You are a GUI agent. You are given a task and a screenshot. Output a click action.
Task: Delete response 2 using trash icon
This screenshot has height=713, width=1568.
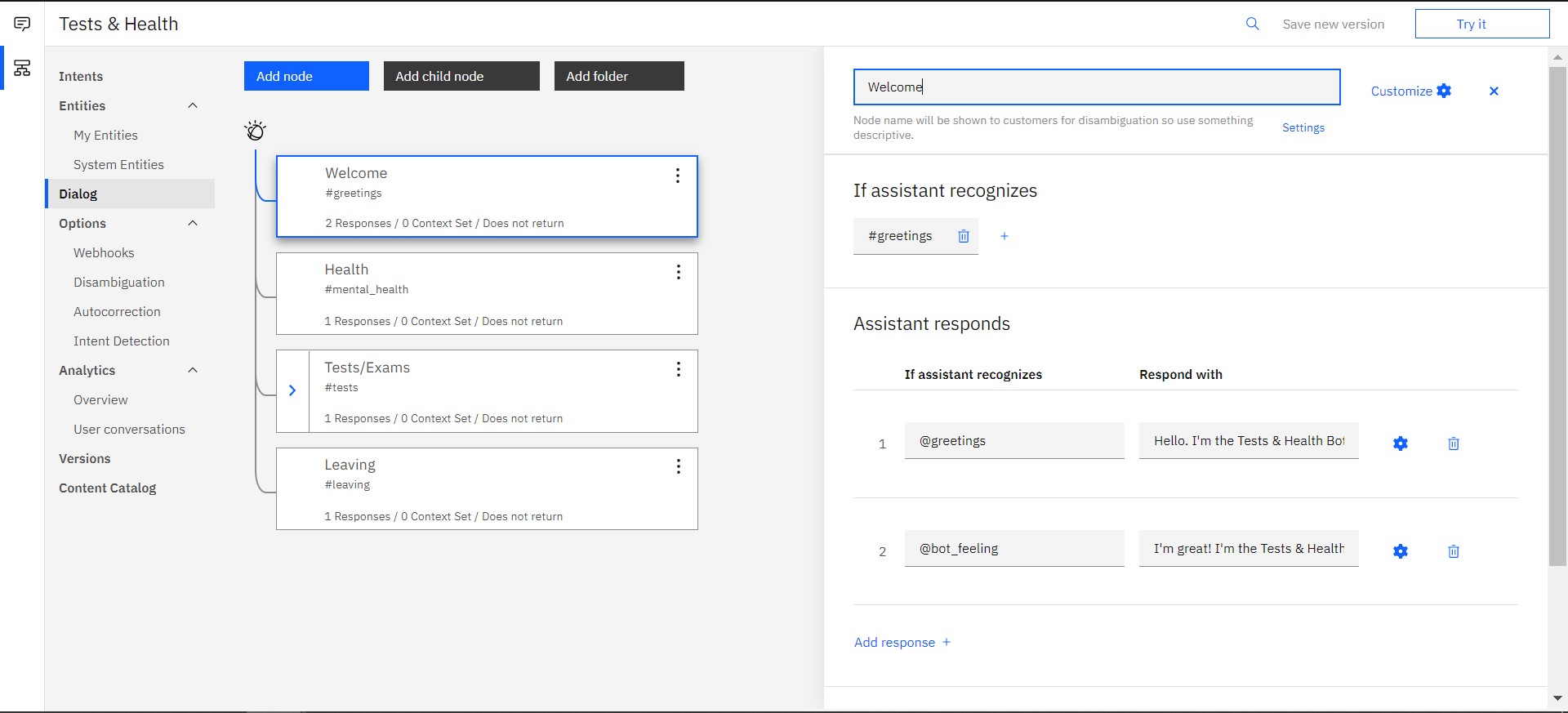[1453, 551]
